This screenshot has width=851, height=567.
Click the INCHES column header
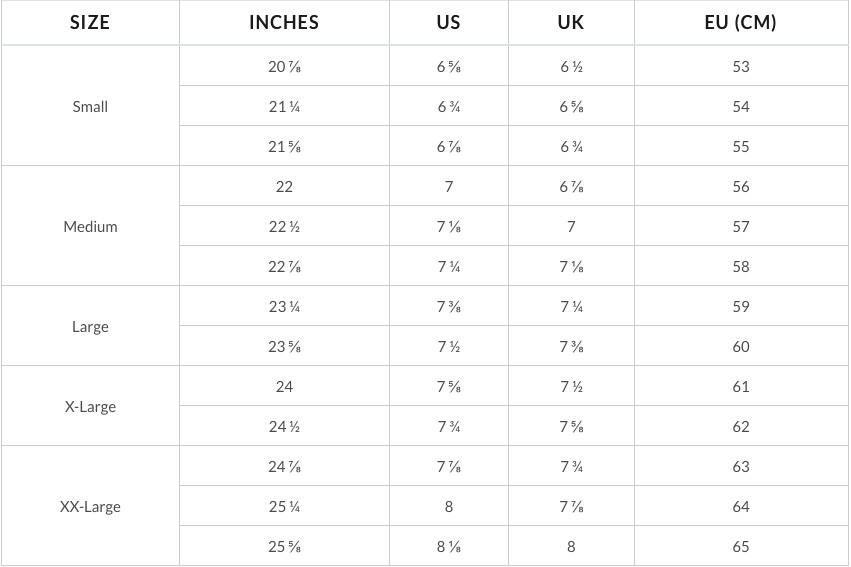284,22
